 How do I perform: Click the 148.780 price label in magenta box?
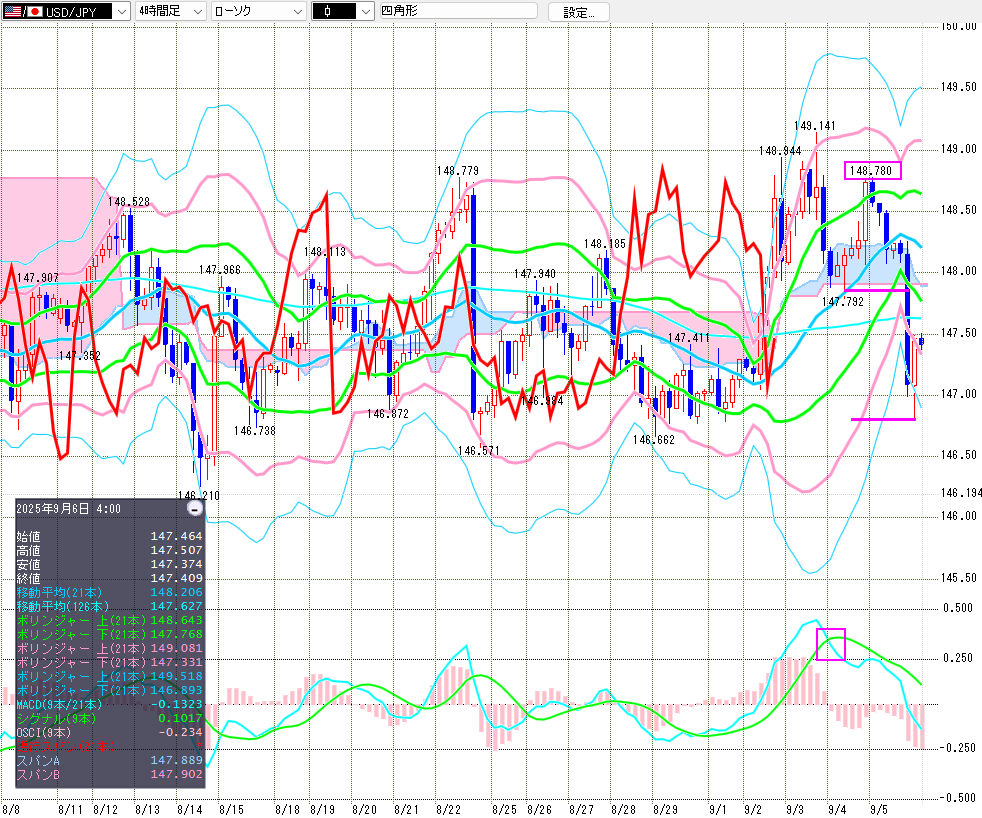tap(871, 170)
